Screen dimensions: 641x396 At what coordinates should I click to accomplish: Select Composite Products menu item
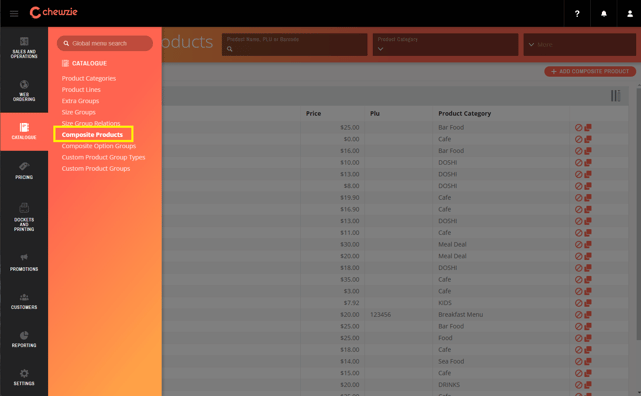(92, 134)
